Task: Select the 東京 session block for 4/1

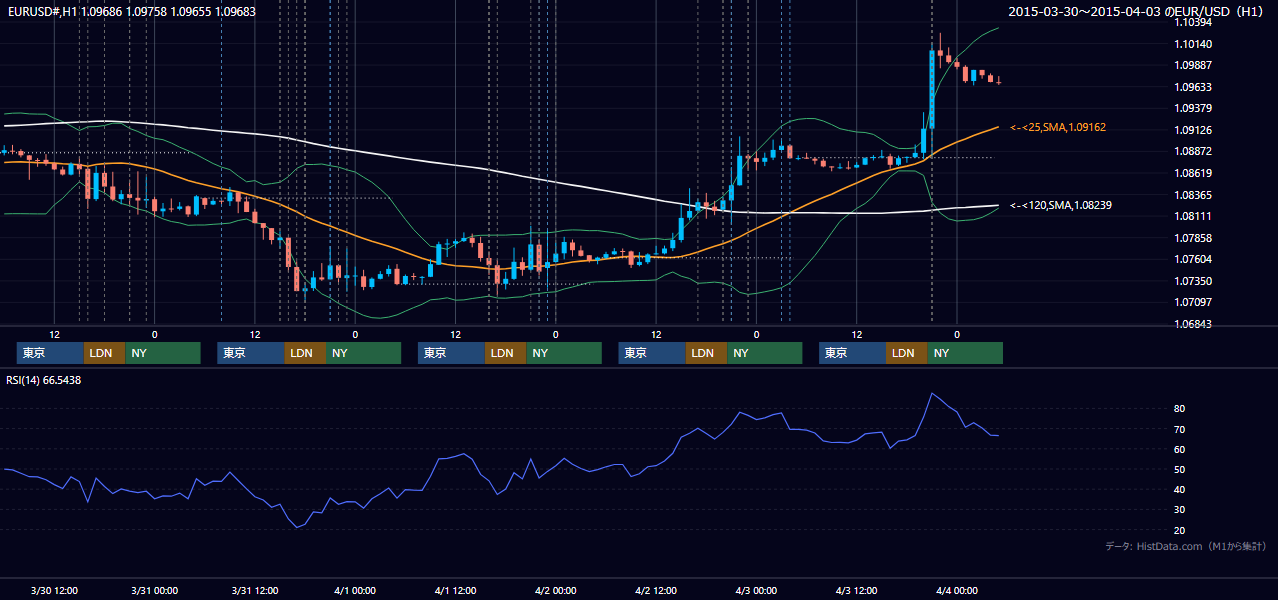Action: [x=451, y=353]
